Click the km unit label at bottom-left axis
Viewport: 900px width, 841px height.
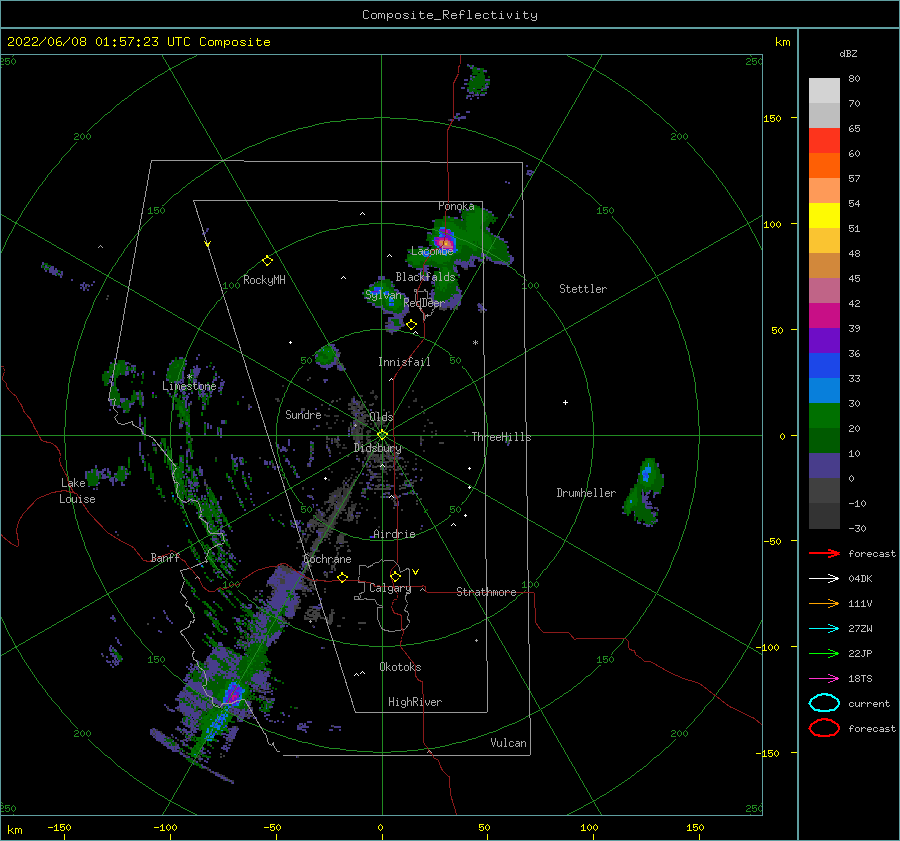14,830
